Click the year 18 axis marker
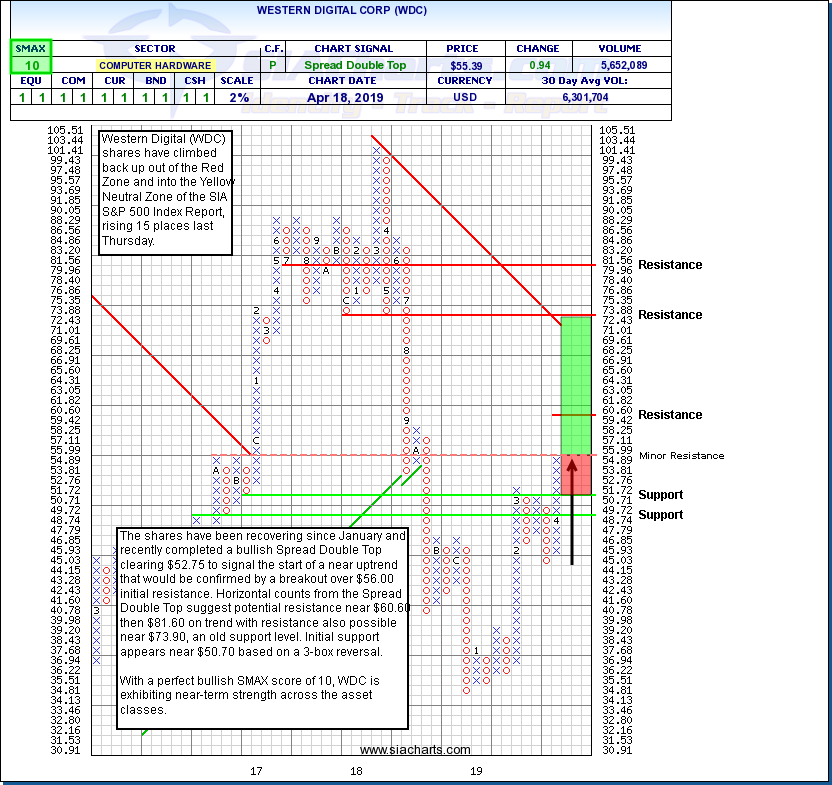Screen dimensions: 832x785 coord(356,771)
